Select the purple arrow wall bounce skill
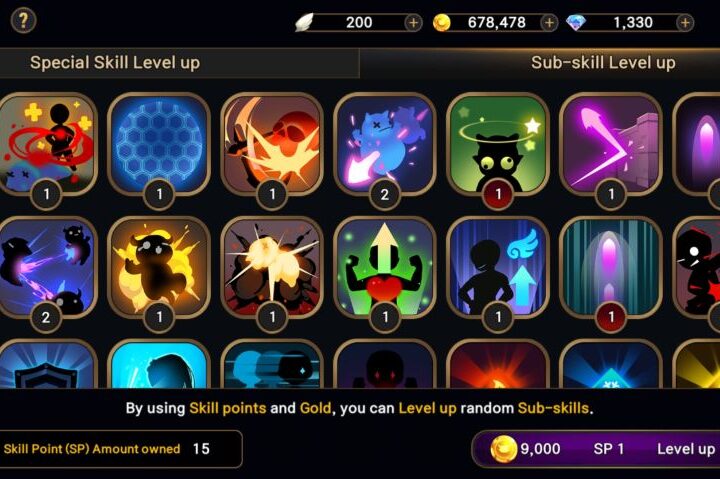720x479 pixels. tap(611, 145)
